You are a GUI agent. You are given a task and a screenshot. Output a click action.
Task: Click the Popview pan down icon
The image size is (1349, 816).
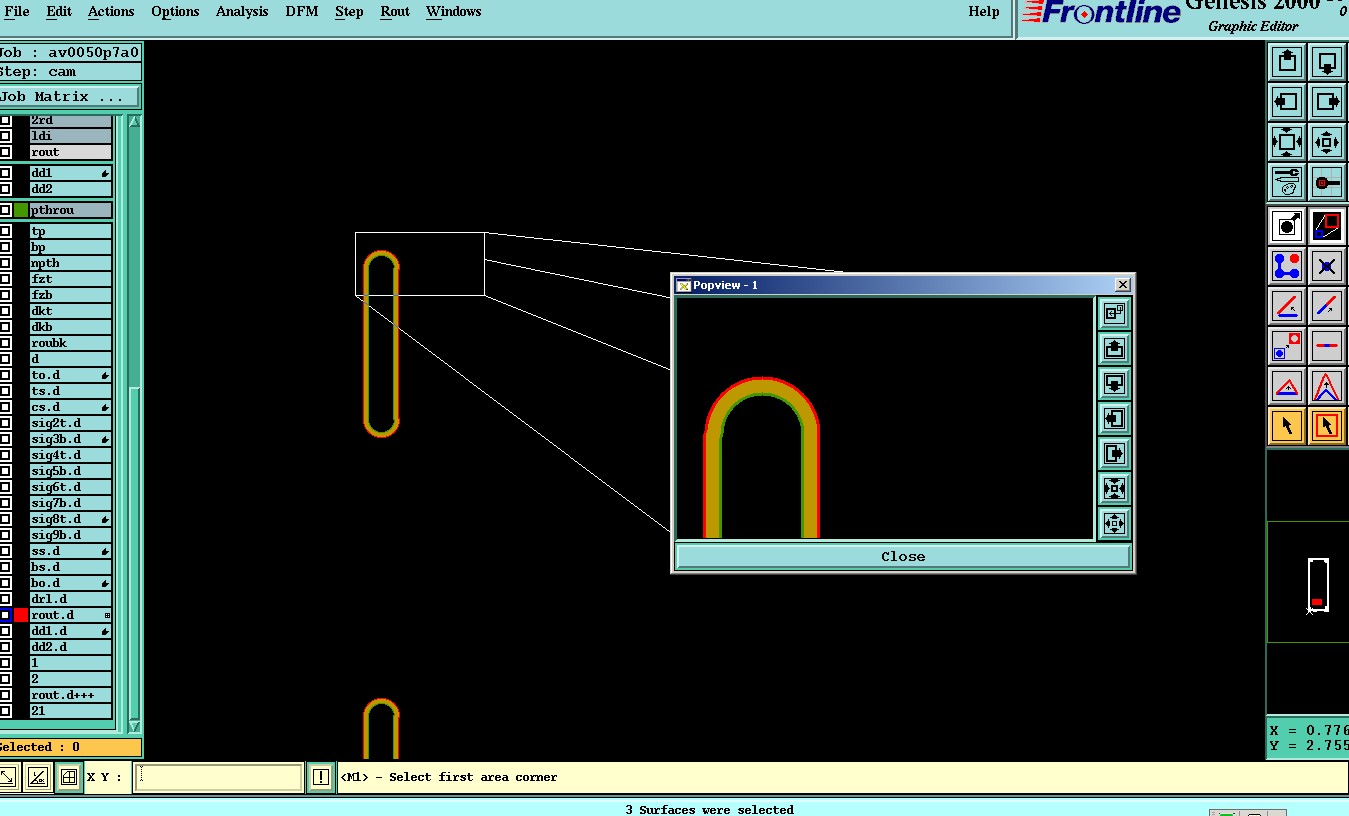(1114, 383)
